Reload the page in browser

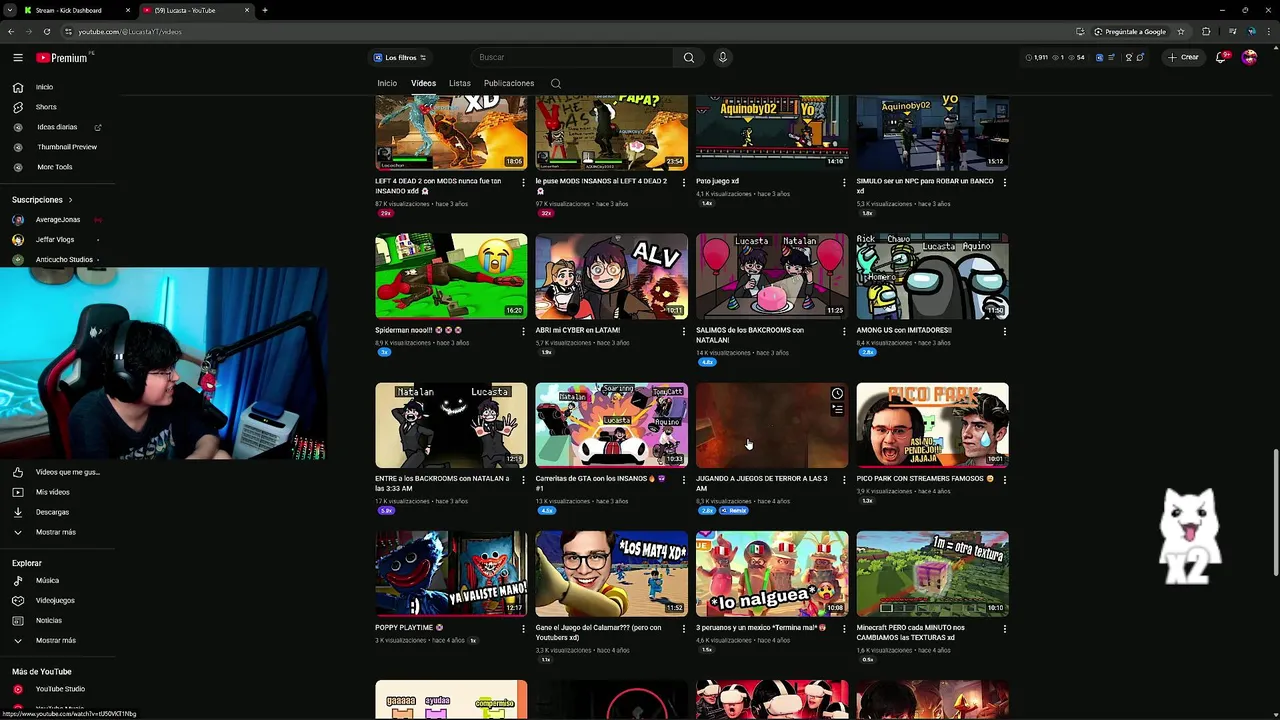[46, 31]
